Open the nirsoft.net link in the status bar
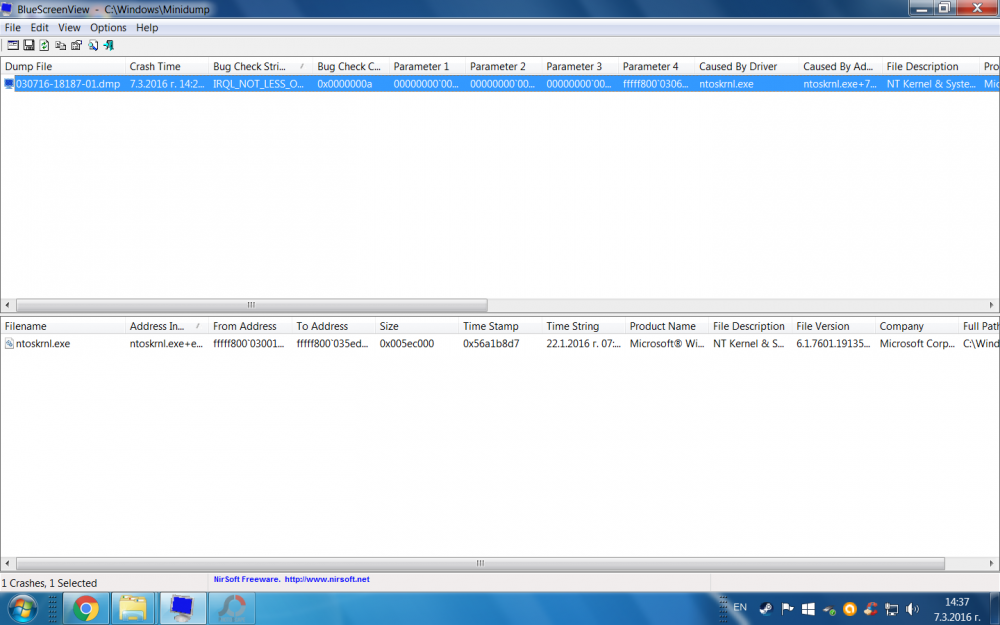This screenshot has height=625, width=1000. [327, 579]
